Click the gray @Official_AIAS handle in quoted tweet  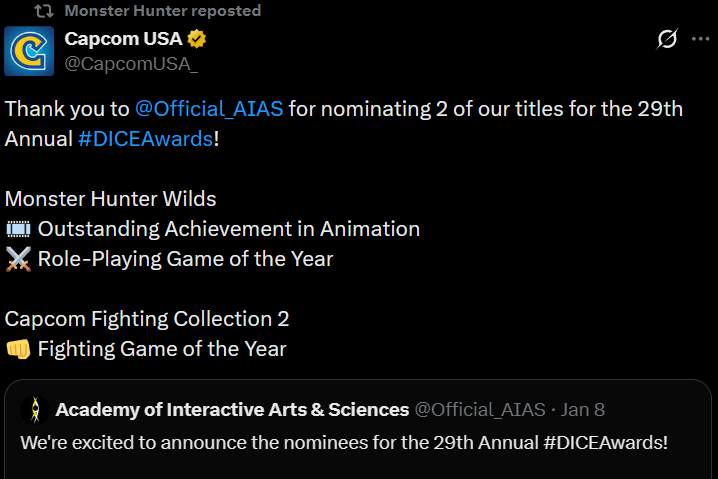(479, 410)
